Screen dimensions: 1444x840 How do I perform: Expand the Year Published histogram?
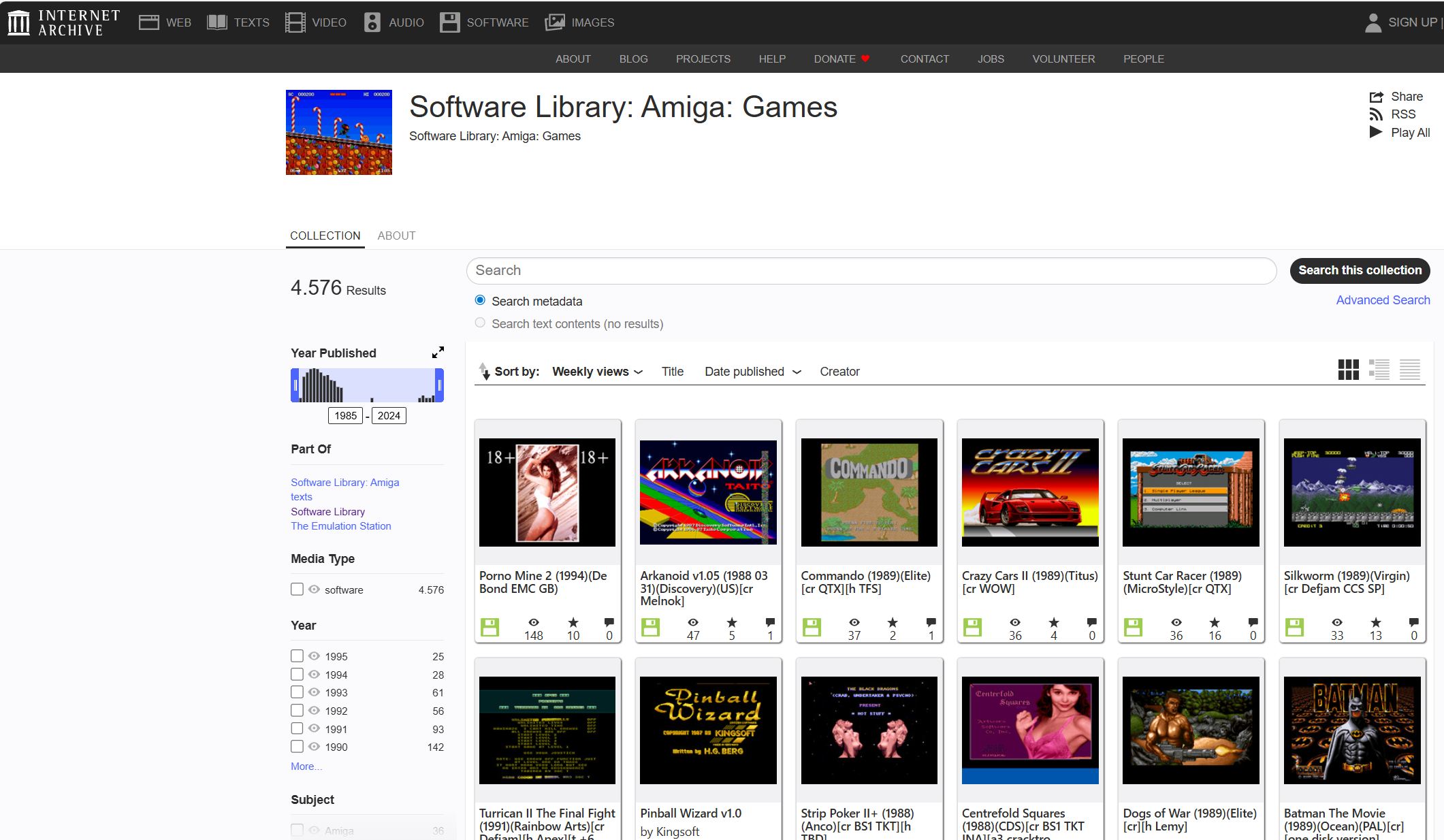point(438,352)
